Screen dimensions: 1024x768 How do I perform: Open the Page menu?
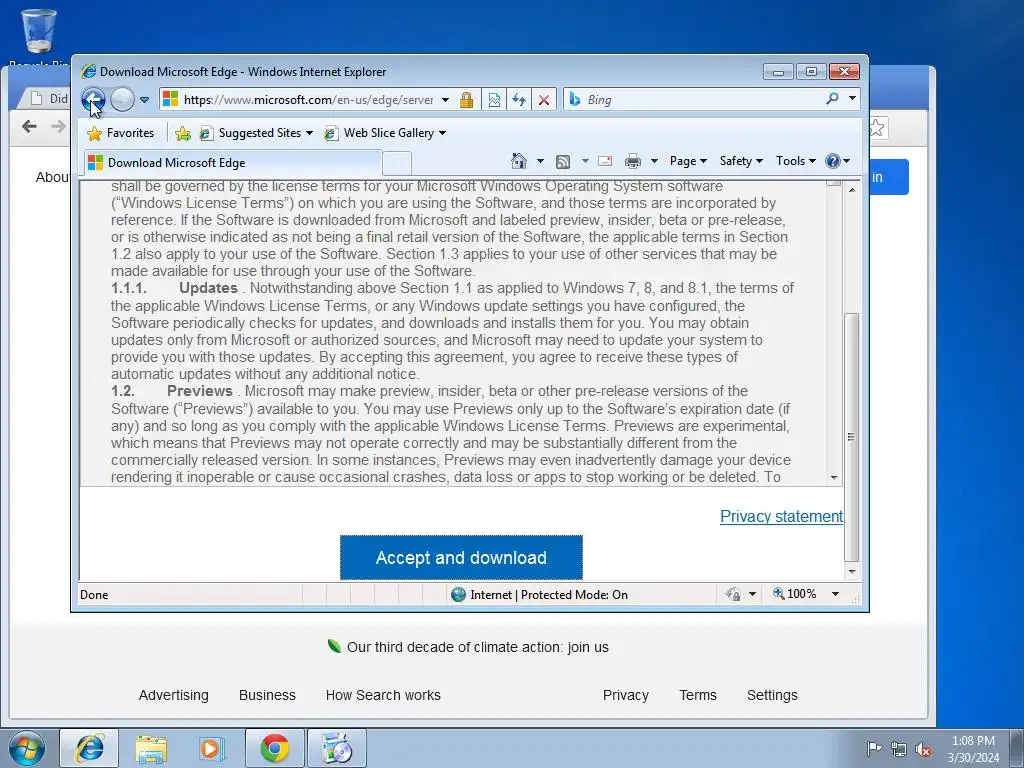(x=688, y=161)
